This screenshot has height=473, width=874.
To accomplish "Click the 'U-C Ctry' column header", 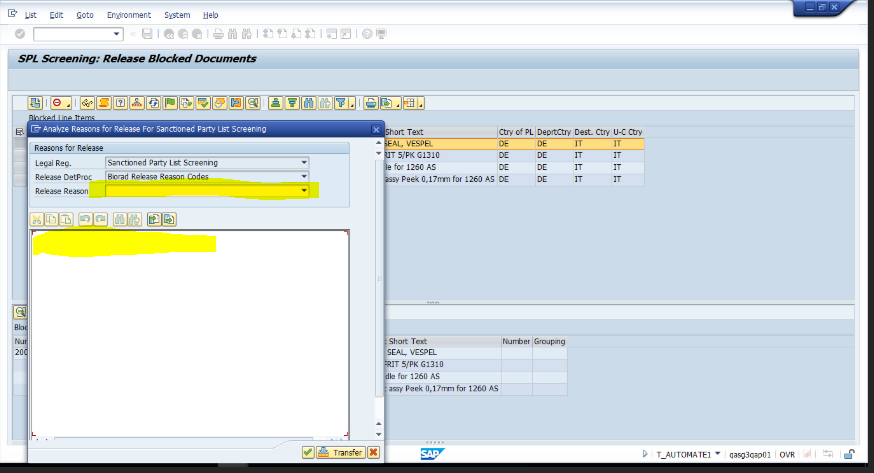I will pos(628,132).
